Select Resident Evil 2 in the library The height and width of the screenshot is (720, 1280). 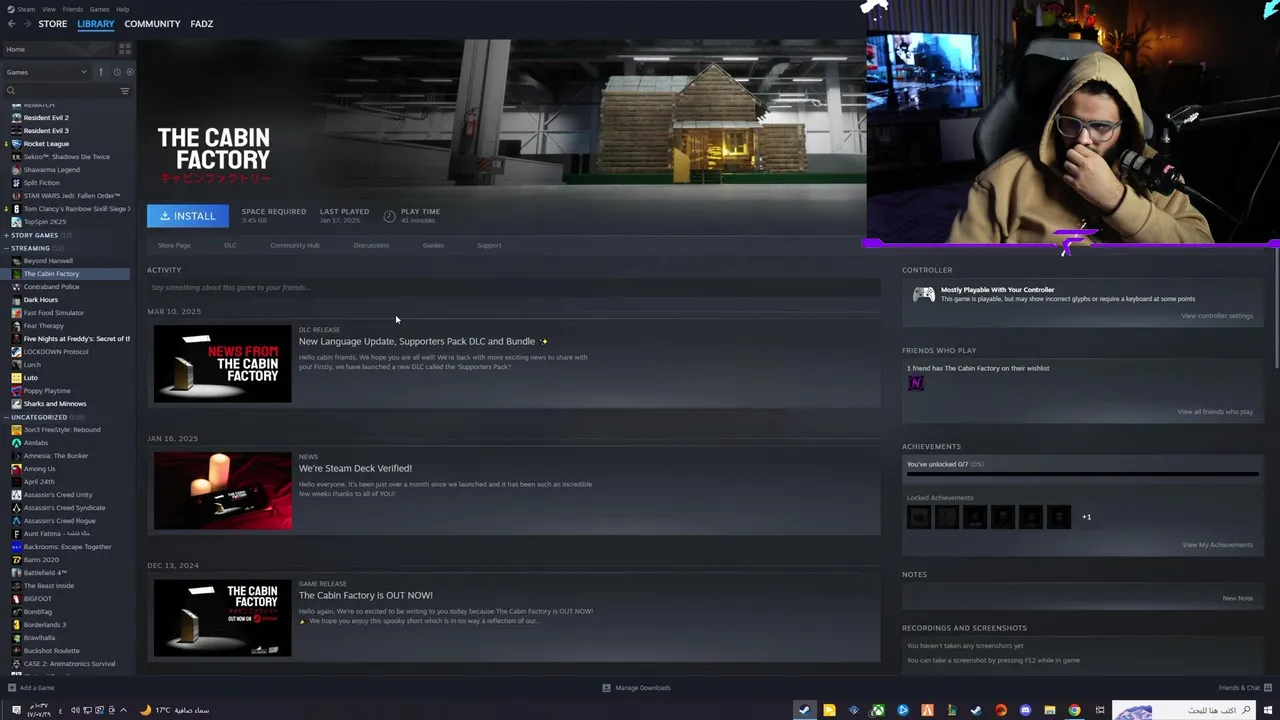point(46,118)
